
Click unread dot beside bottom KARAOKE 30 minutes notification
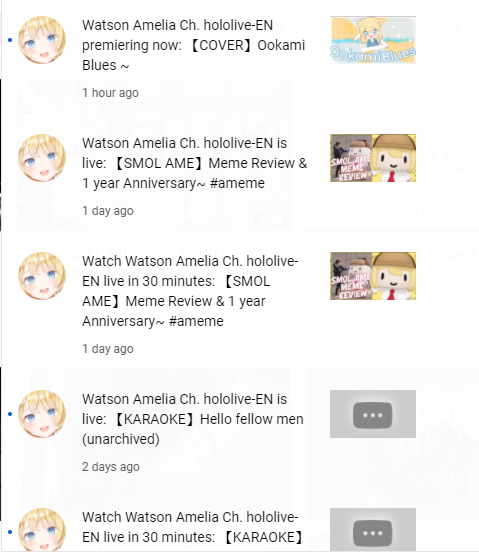10,532
